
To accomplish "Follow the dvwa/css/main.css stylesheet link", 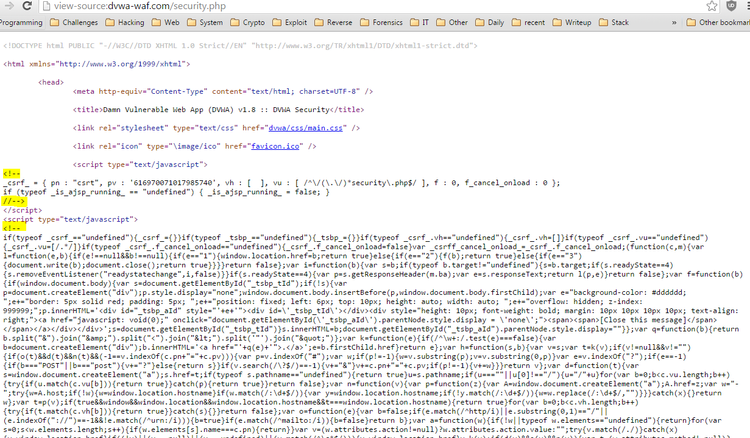I will point(306,128).
